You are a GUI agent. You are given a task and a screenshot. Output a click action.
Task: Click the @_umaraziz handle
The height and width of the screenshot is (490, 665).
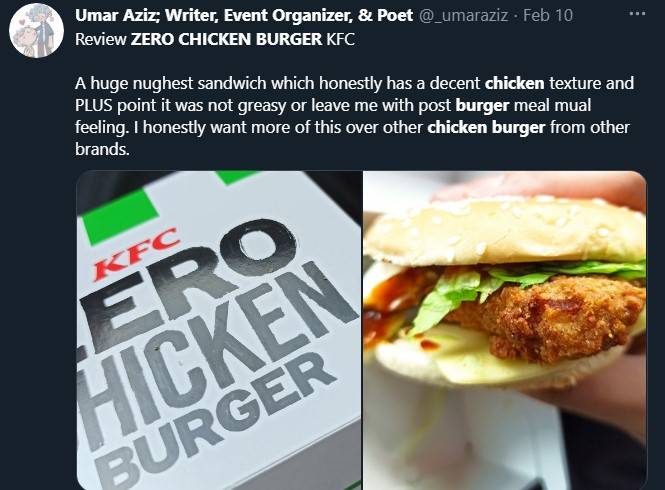464,16
